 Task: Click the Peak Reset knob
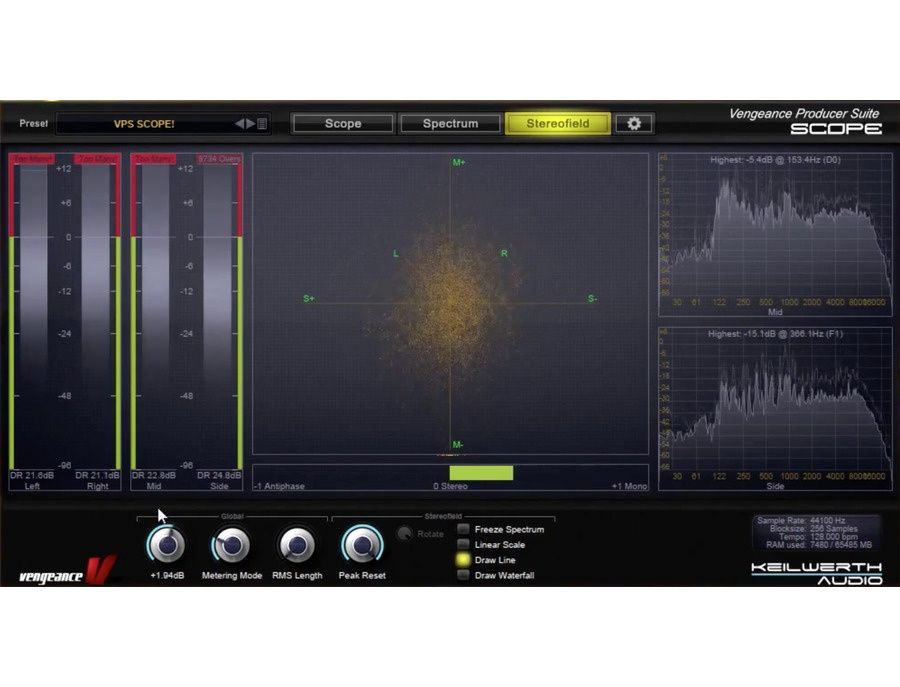coord(361,546)
